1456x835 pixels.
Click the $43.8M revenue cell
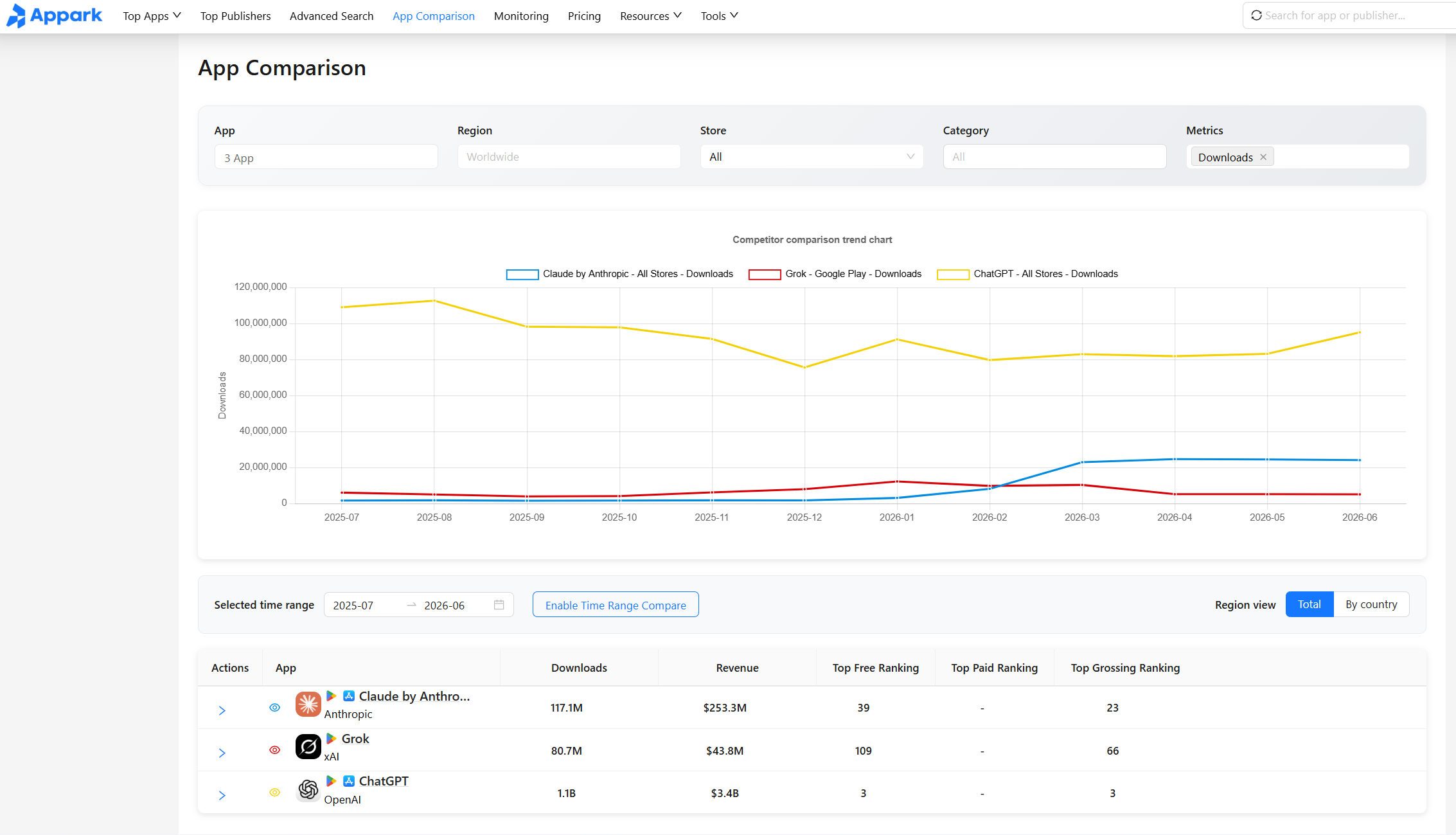(725, 751)
